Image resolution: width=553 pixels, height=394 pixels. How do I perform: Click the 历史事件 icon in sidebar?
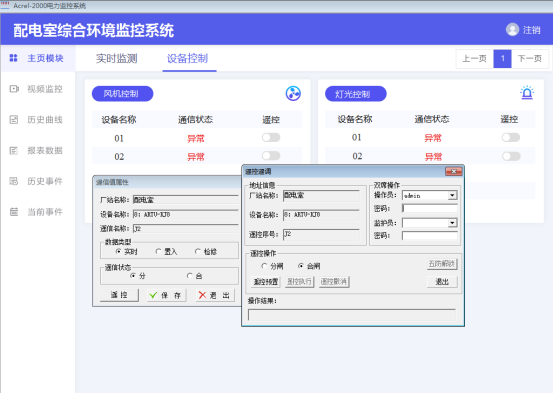pos(13,181)
